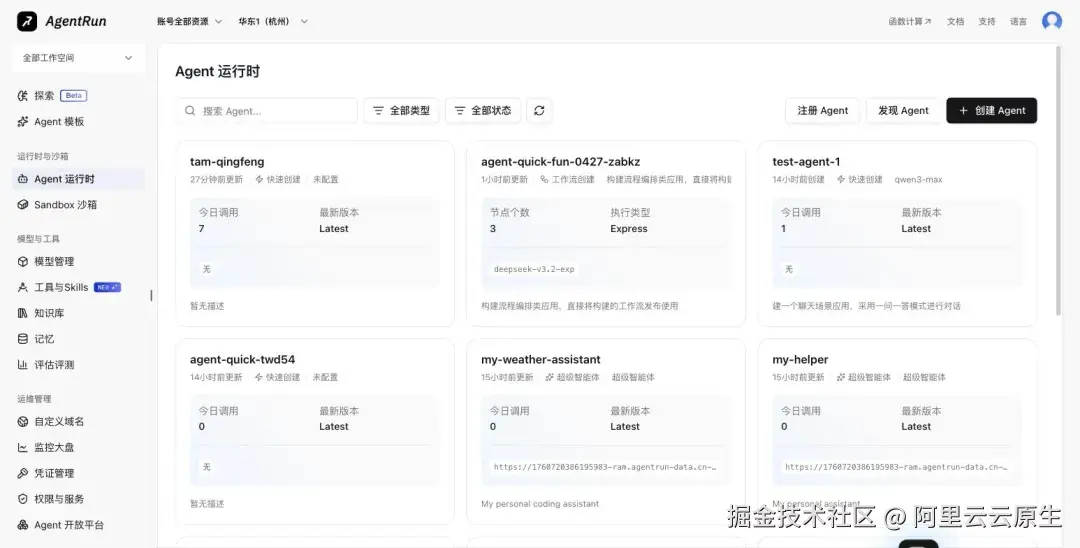Click the 评估评测 chart icon
This screenshot has width=1080, height=548.
[x=23, y=365]
